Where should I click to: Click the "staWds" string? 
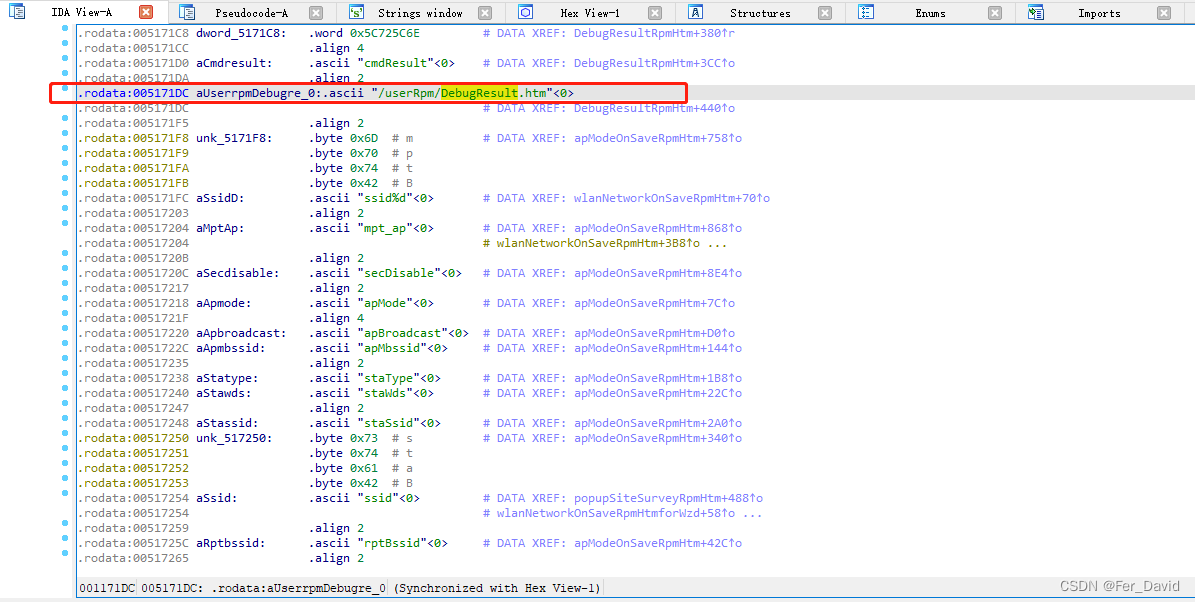click(x=385, y=393)
